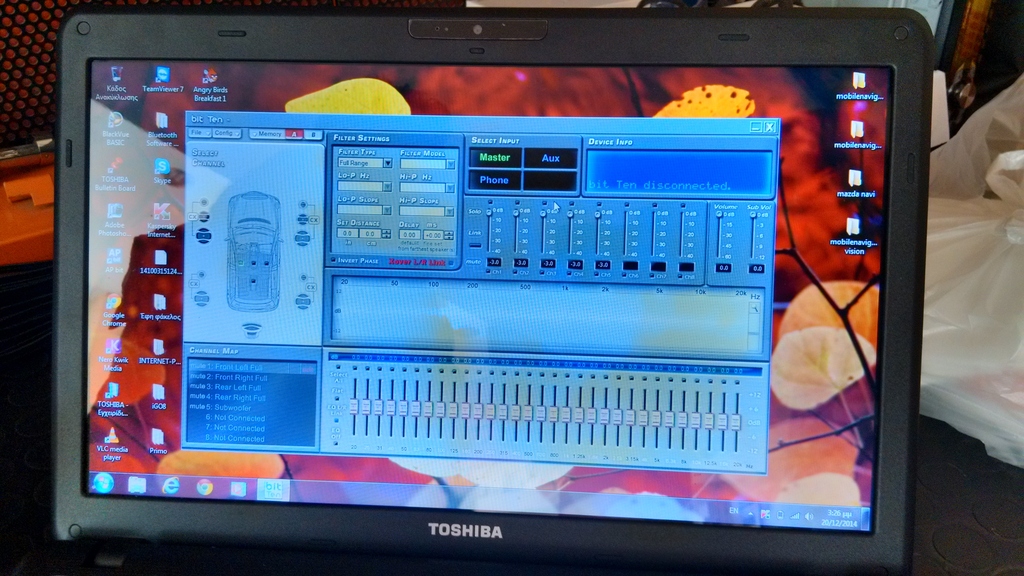Open the iGO8 desktop icon
The width and height of the screenshot is (1024, 576).
pos(159,396)
